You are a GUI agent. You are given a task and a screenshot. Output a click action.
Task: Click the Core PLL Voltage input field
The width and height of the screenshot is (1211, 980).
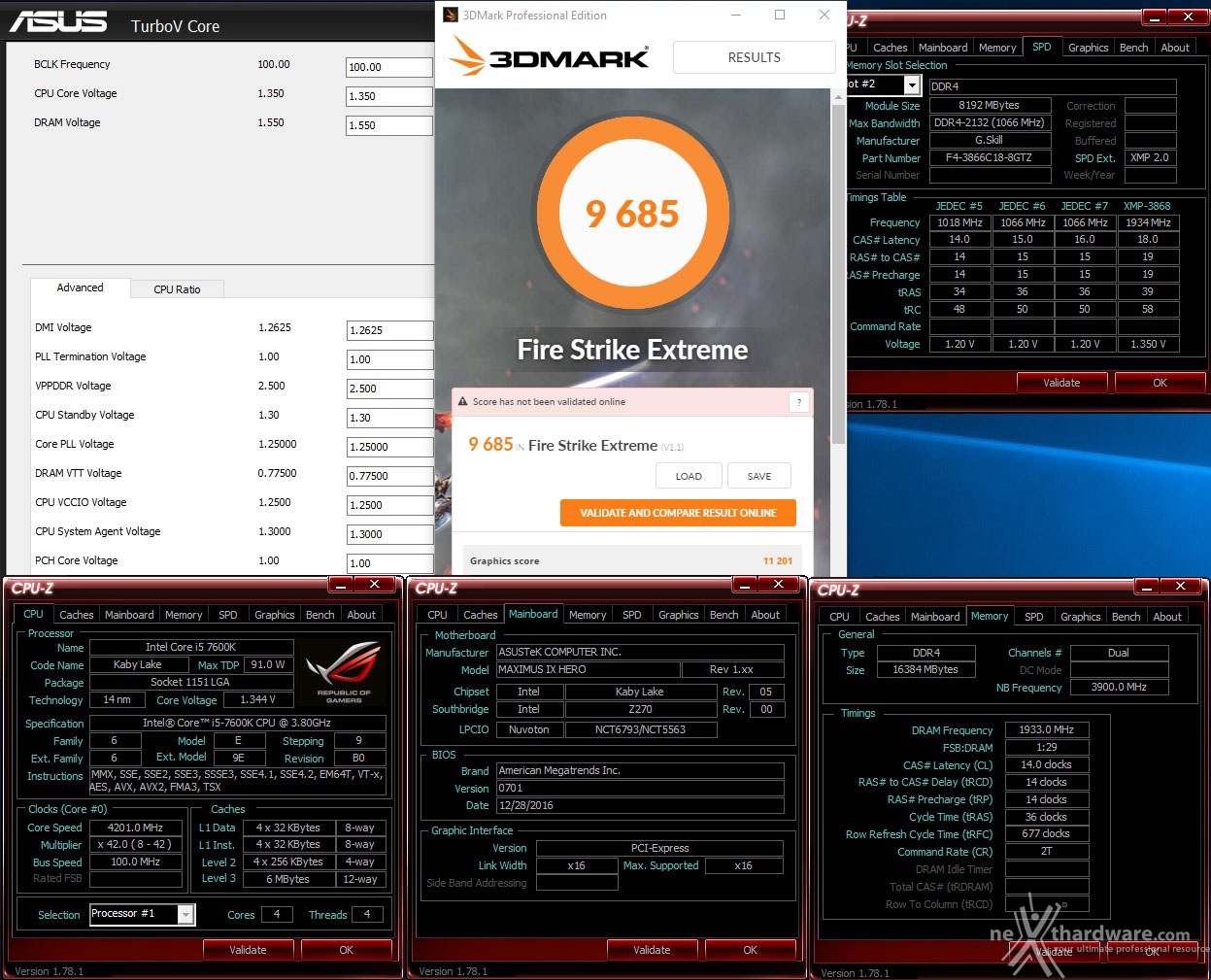click(x=389, y=447)
